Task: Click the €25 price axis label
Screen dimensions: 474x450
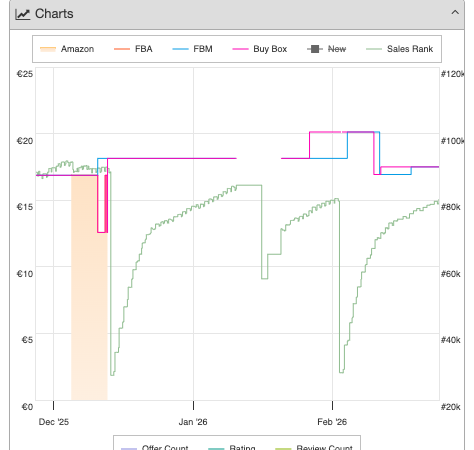Action: click(x=25, y=74)
